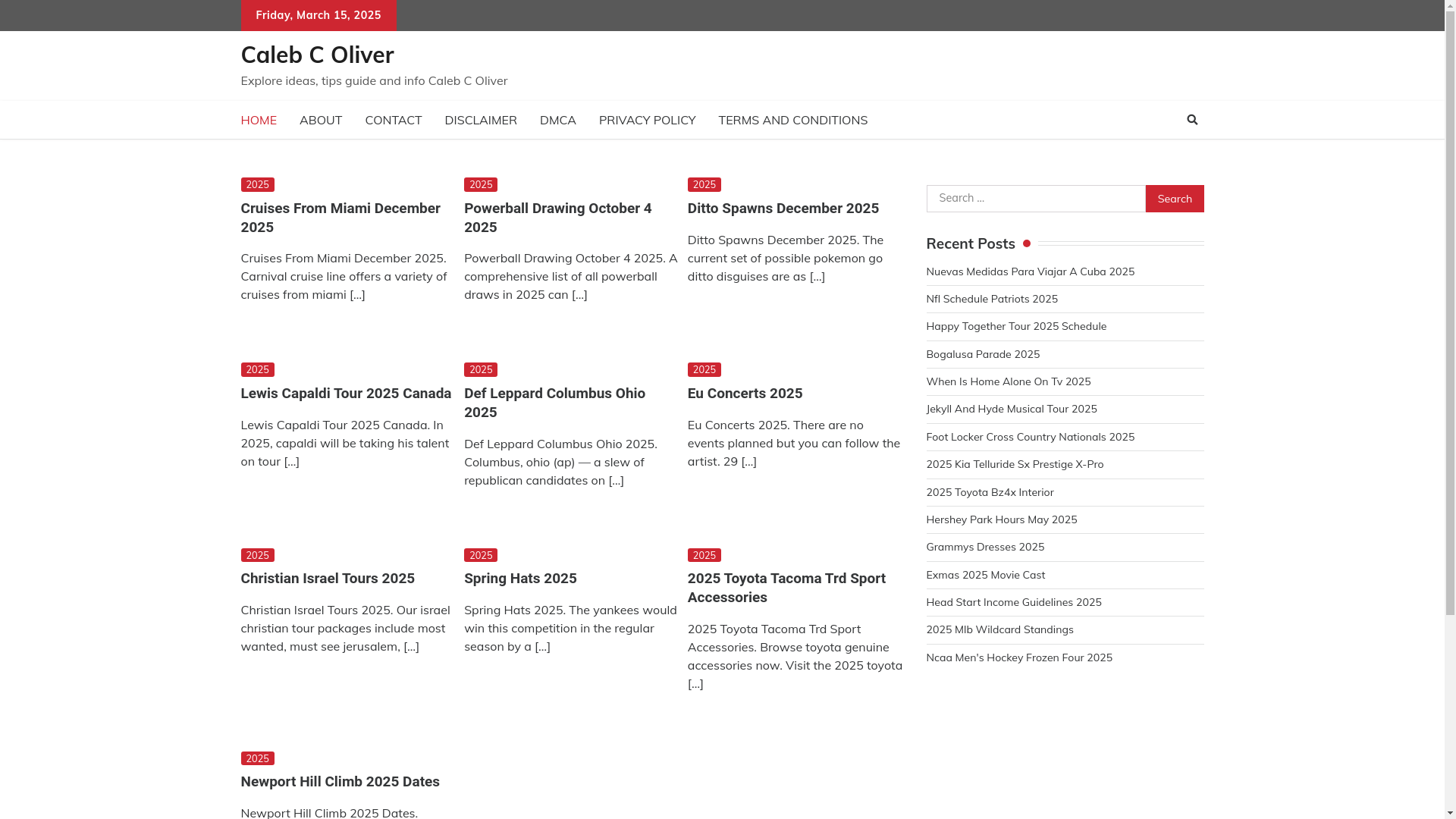Open Nuevas Medidas Para Viajar A Cuba 2025
Screen dimensions: 1456x819
tap(1031, 271)
